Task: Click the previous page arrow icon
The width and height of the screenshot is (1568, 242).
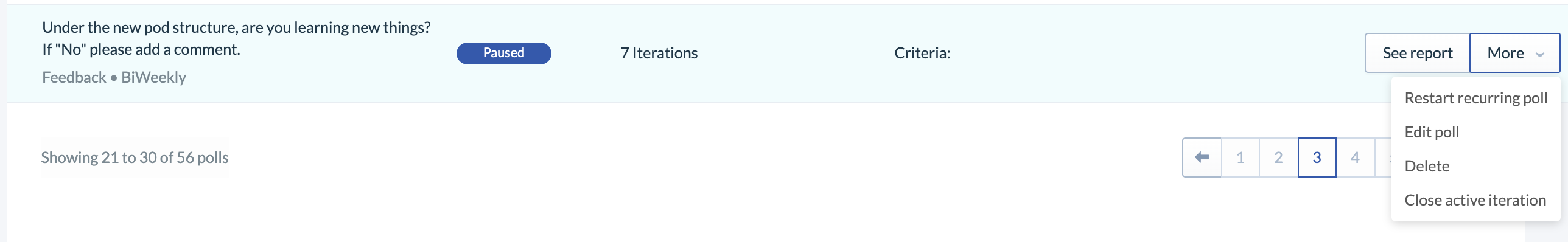Action: (1202, 157)
